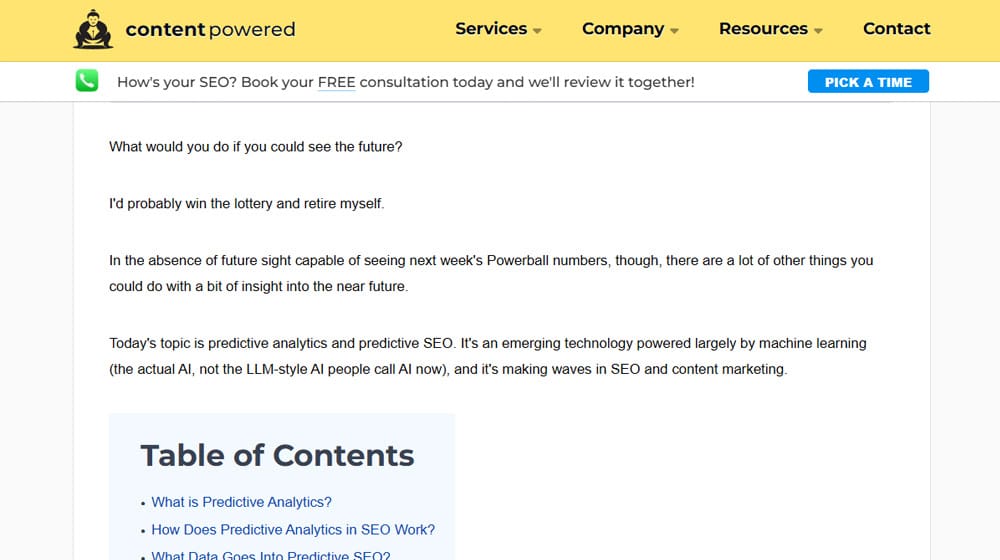1000x560 pixels.
Task: Go to the Contact page
Action: [897, 29]
